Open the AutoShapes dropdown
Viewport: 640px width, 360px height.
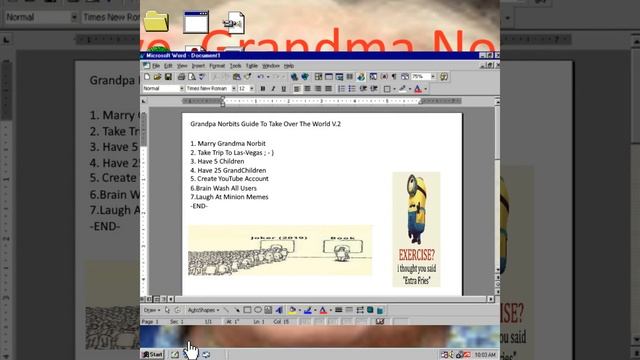203,310
